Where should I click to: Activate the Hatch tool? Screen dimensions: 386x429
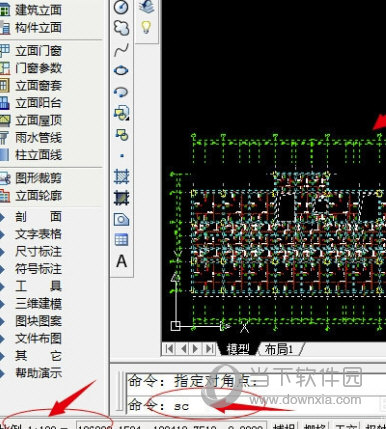121,177
